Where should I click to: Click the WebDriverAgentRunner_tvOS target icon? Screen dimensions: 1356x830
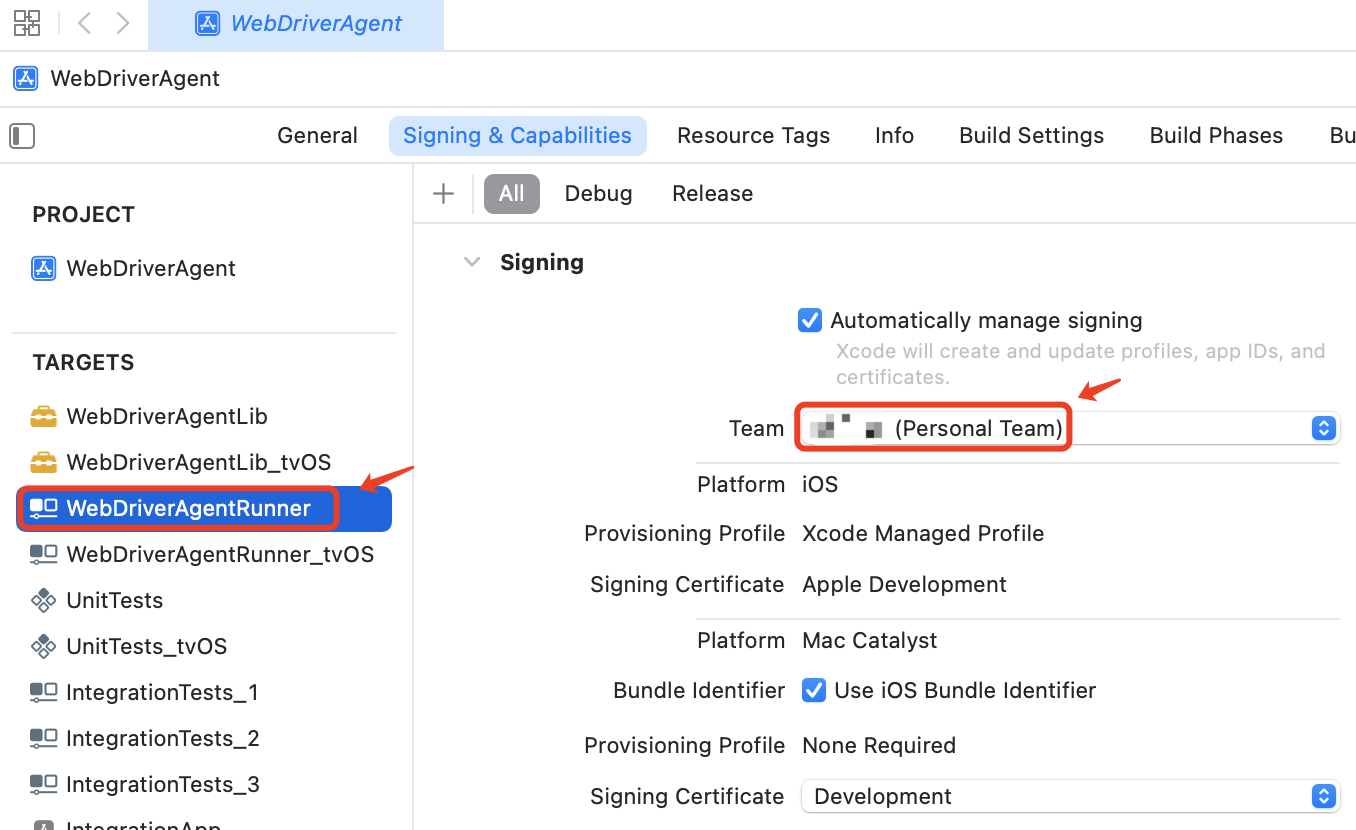(x=43, y=554)
